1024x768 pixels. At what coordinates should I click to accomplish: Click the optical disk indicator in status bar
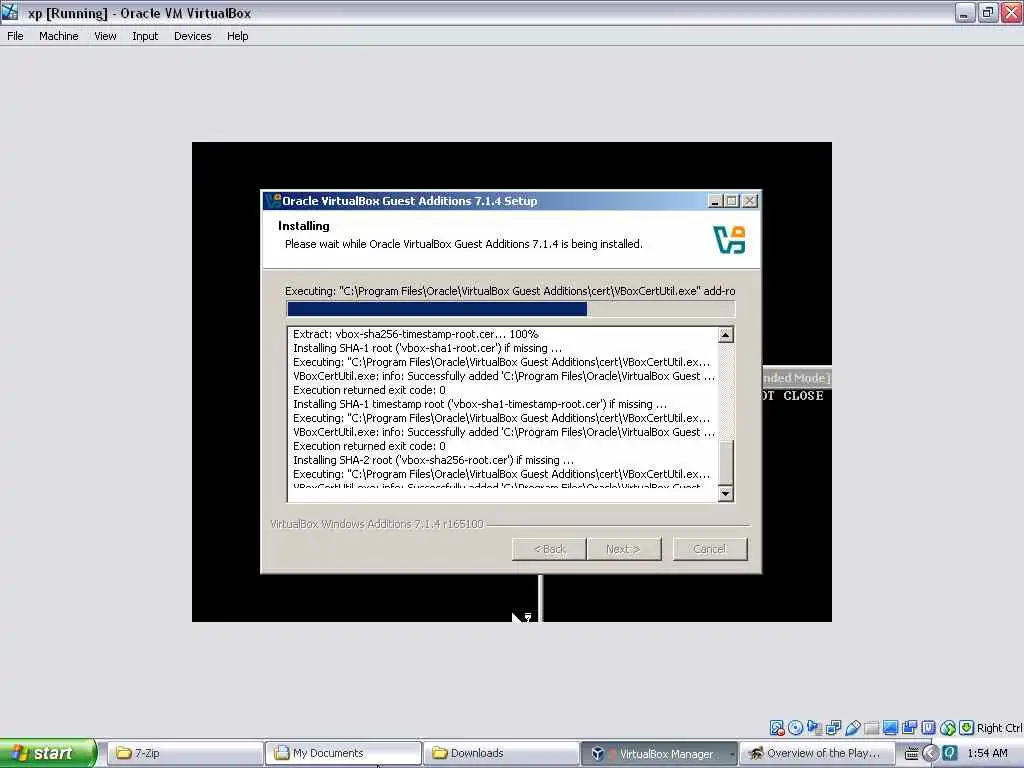tap(795, 728)
